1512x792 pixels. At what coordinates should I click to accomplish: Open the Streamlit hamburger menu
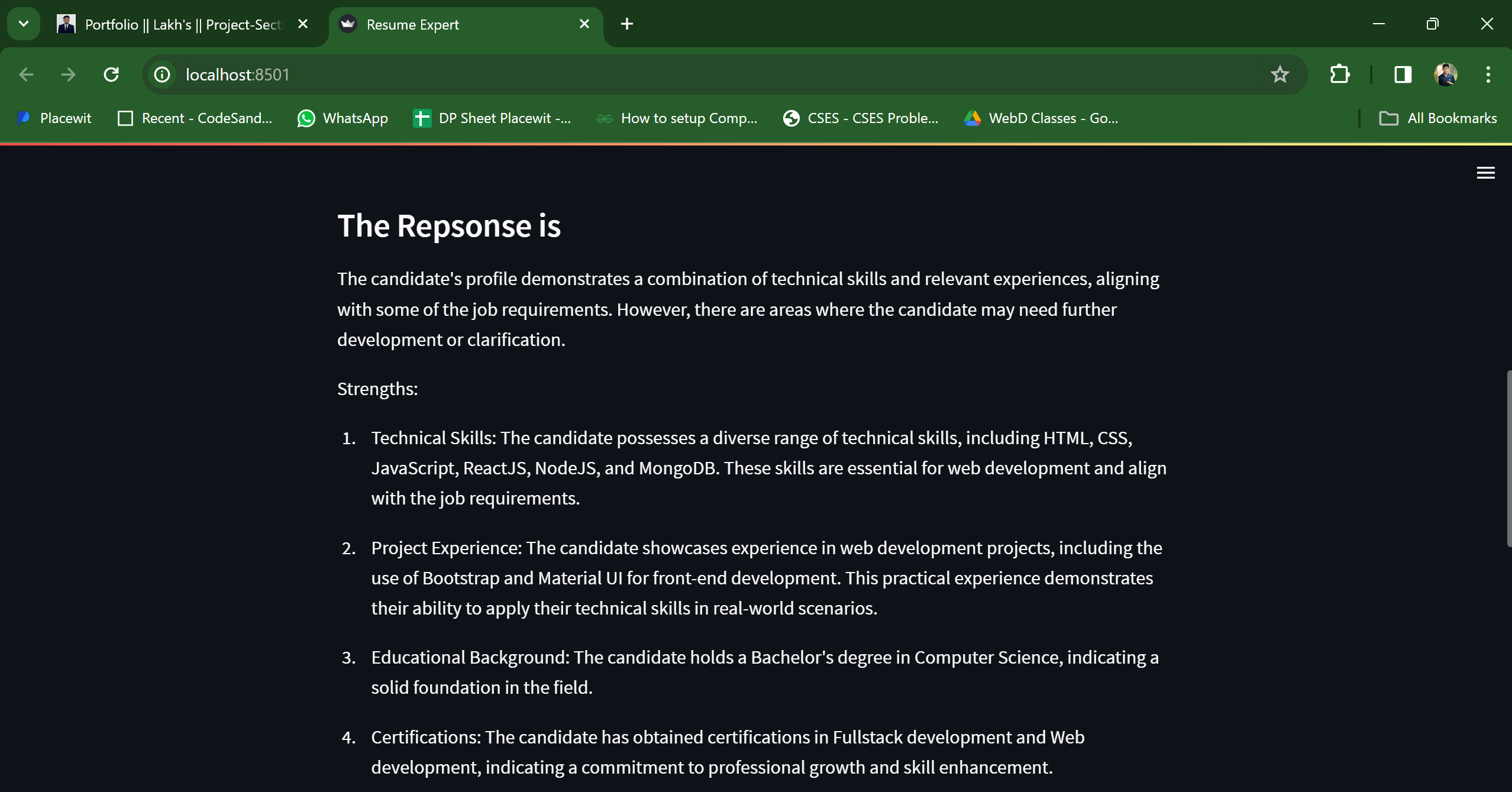(1485, 173)
